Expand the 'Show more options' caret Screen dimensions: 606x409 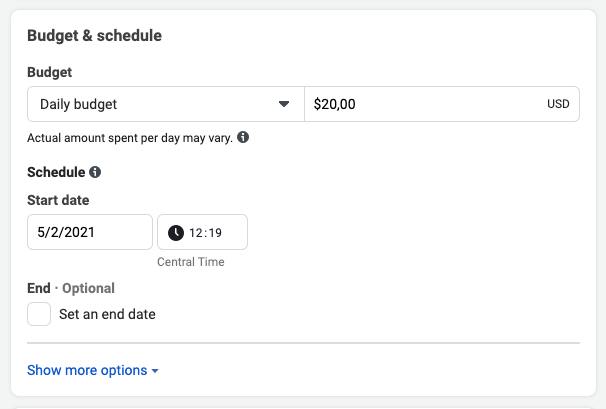click(x=155, y=371)
